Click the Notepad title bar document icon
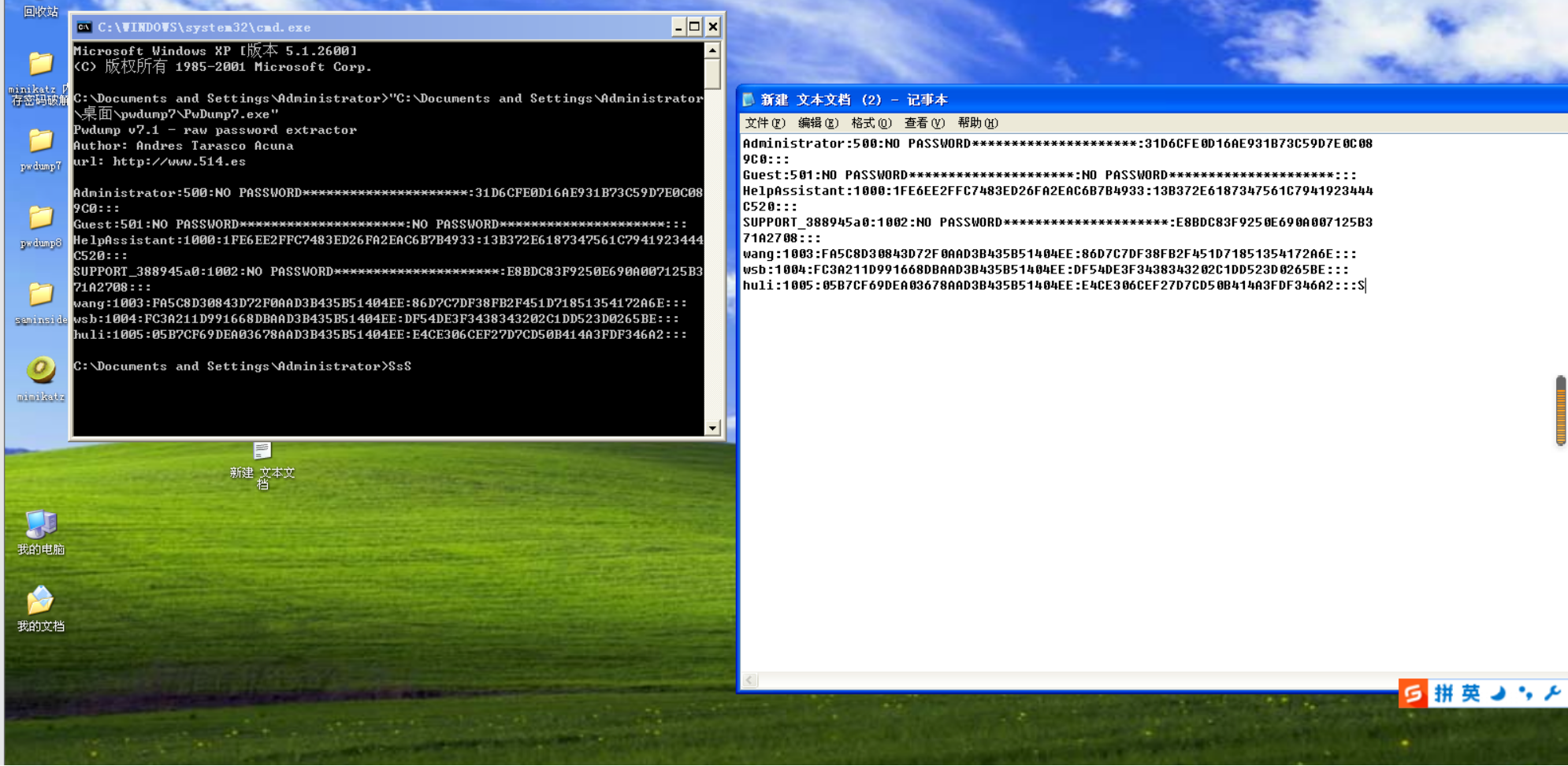The width and height of the screenshot is (1568, 766). [749, 99]
